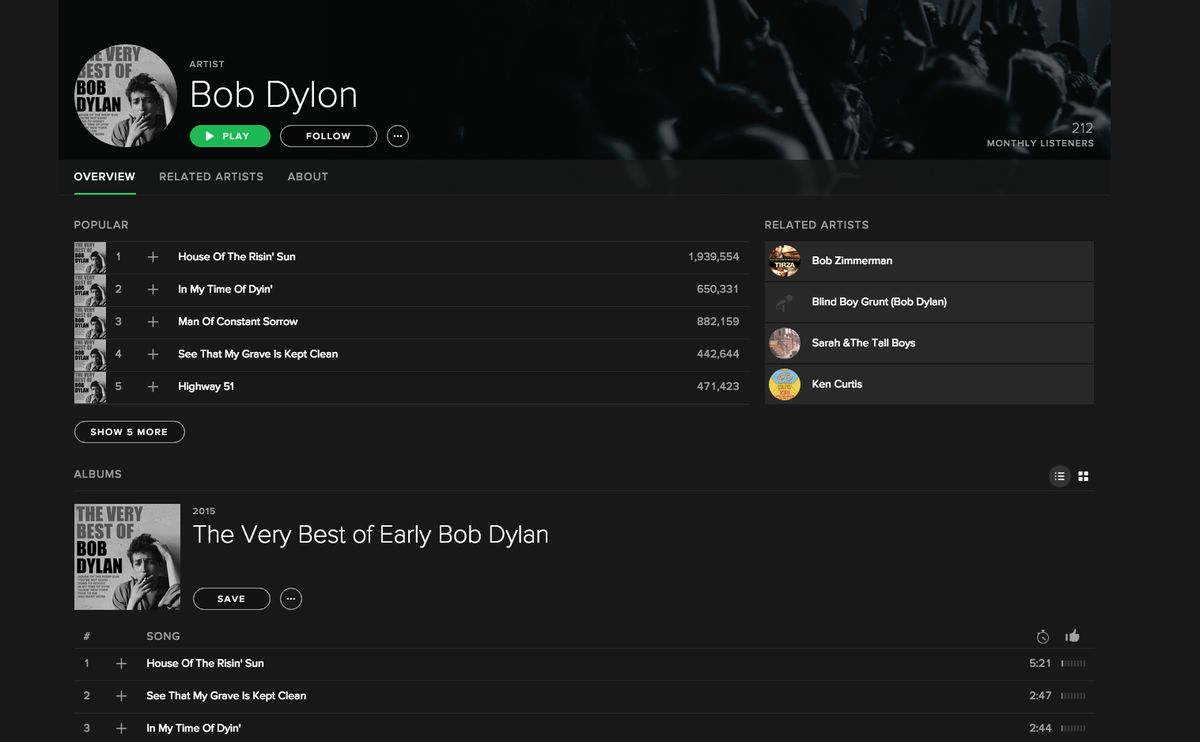Switch albums to grid view
Image resolution: width=1200 pixels, height=742 pixels.
click(x=1083, y=476)
